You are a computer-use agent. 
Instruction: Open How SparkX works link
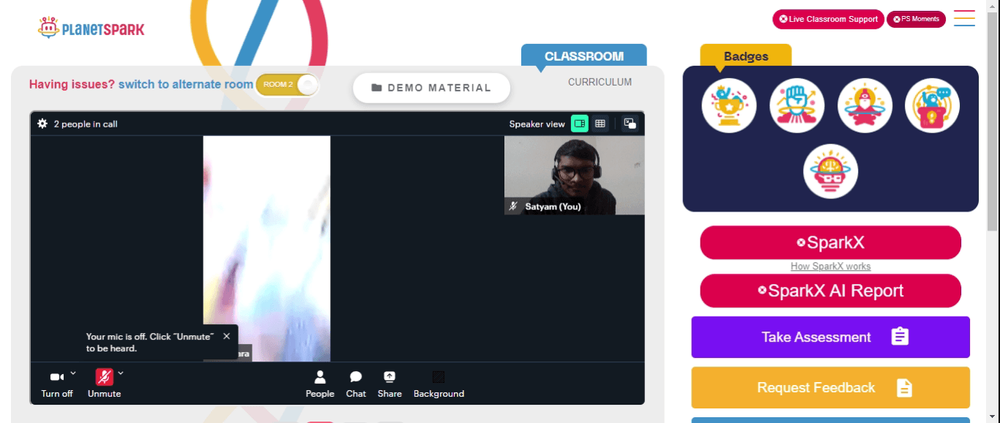point(830,266)
